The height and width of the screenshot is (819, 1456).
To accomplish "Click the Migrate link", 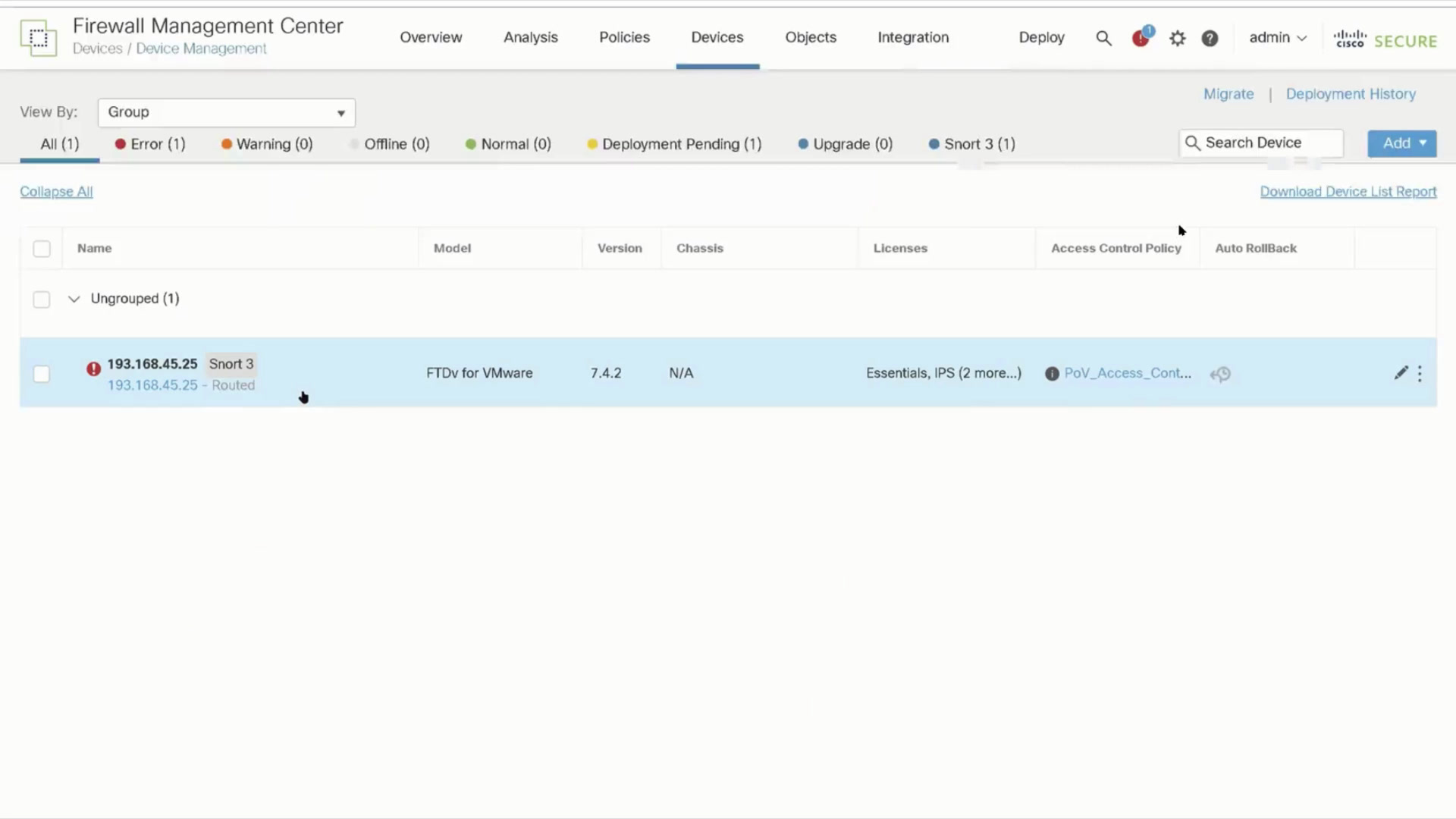I will pos(1228,94).
